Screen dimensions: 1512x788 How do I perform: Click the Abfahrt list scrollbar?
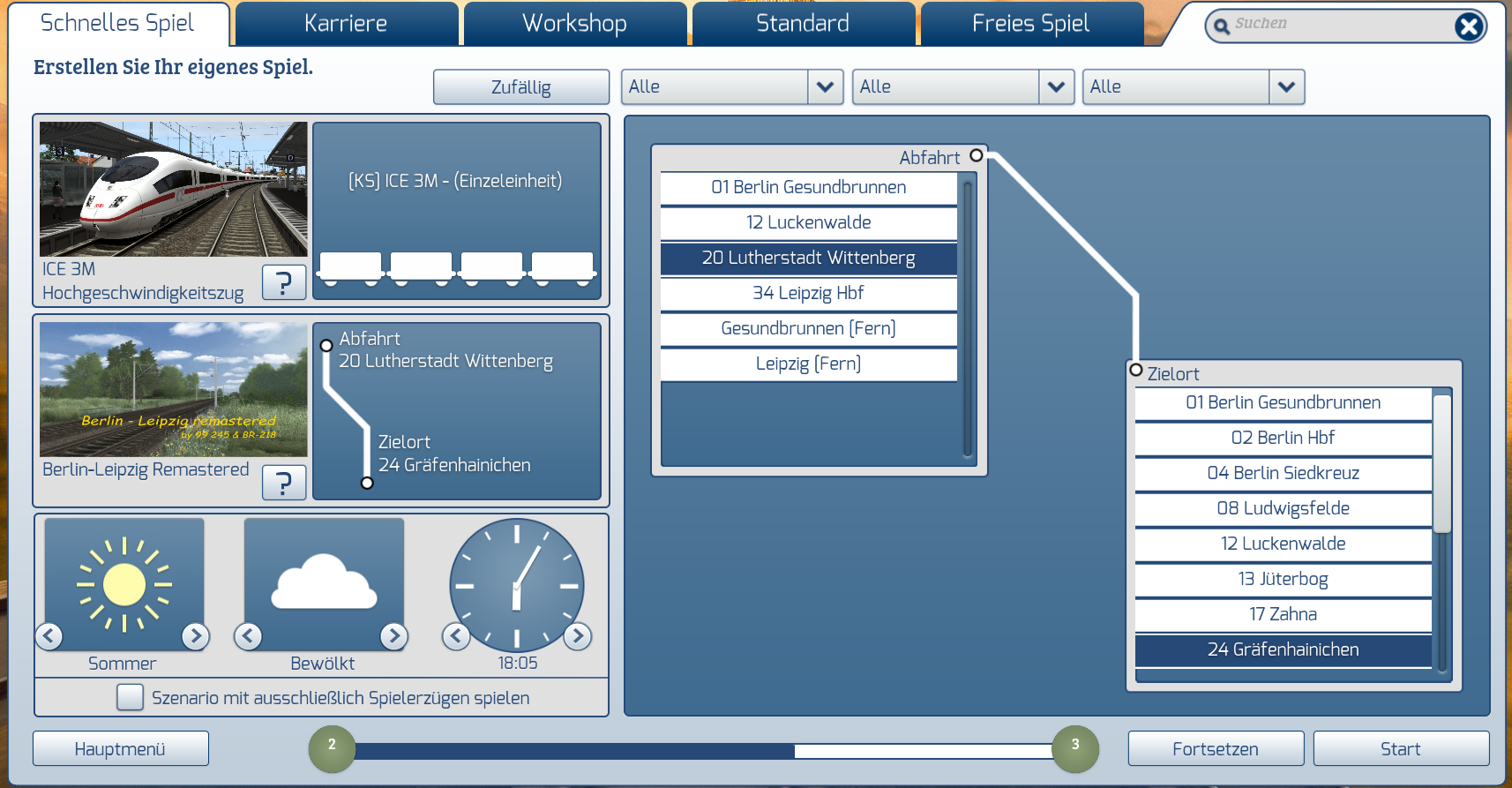pyautogui.click(x=968, y=319)
